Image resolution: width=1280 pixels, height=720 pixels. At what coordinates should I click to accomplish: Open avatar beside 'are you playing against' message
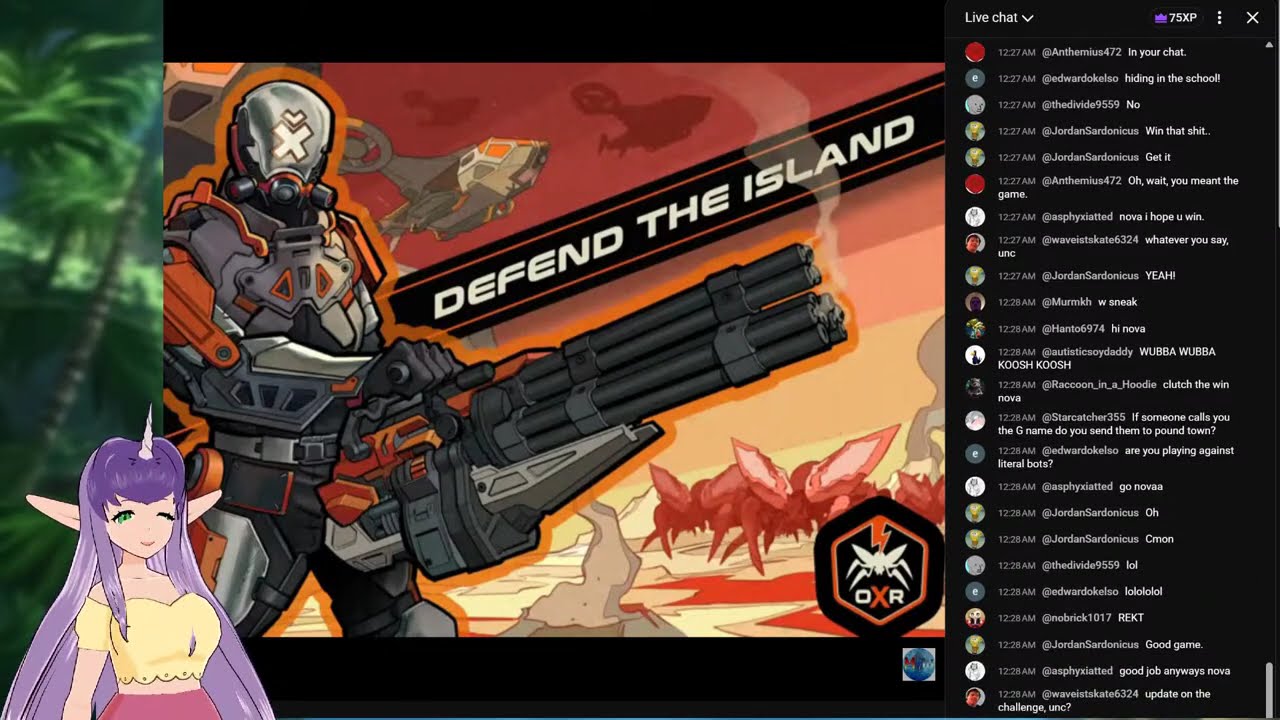975,453
